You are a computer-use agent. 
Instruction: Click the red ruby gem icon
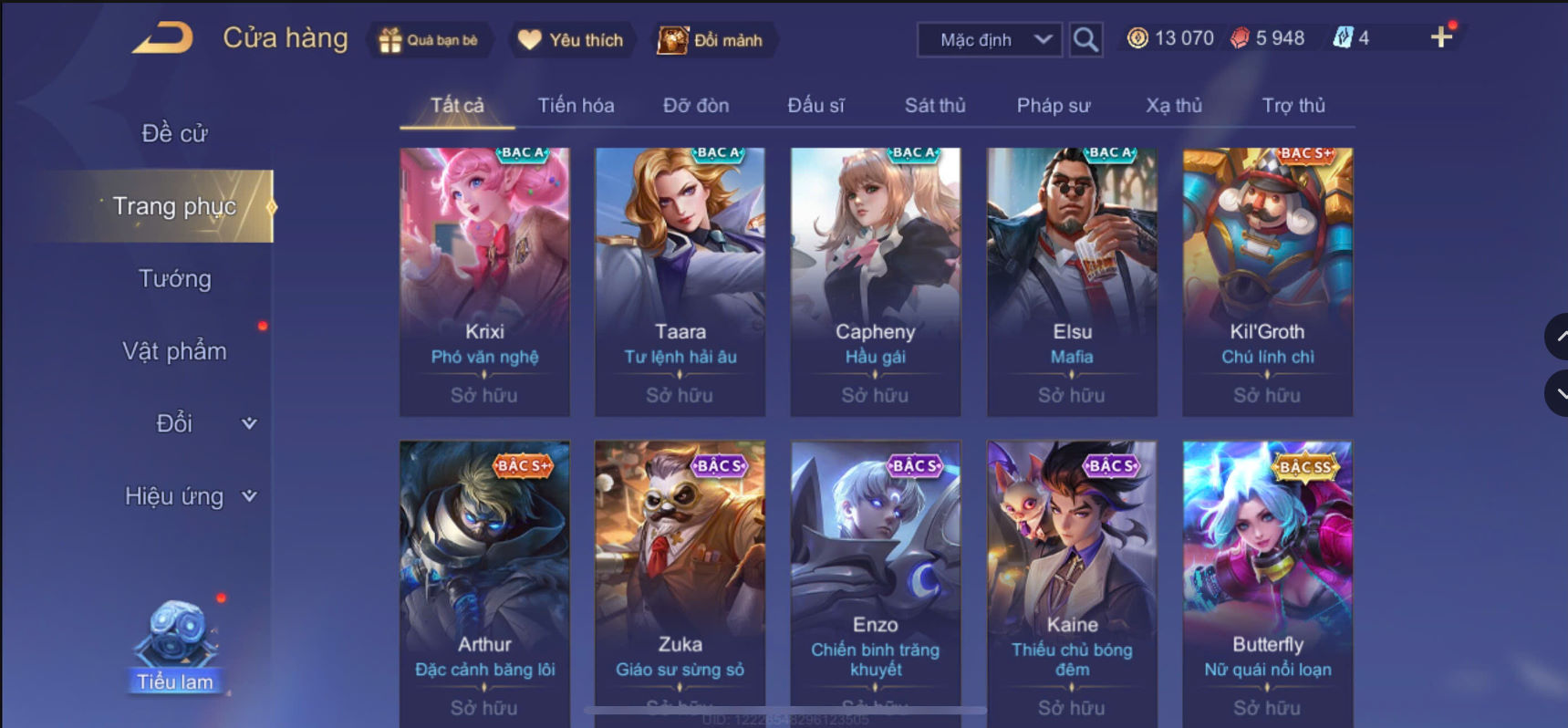click(1239, 38)
